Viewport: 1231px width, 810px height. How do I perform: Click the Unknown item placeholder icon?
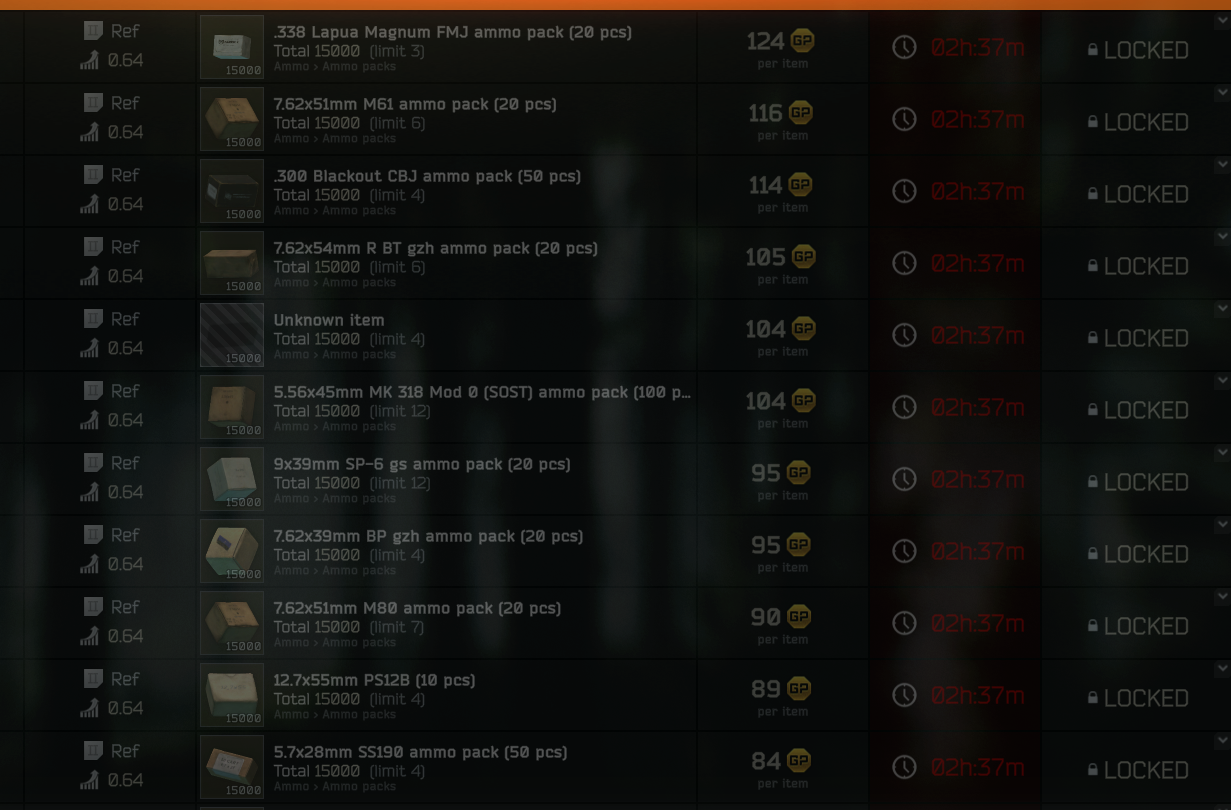tap(232, 335)
